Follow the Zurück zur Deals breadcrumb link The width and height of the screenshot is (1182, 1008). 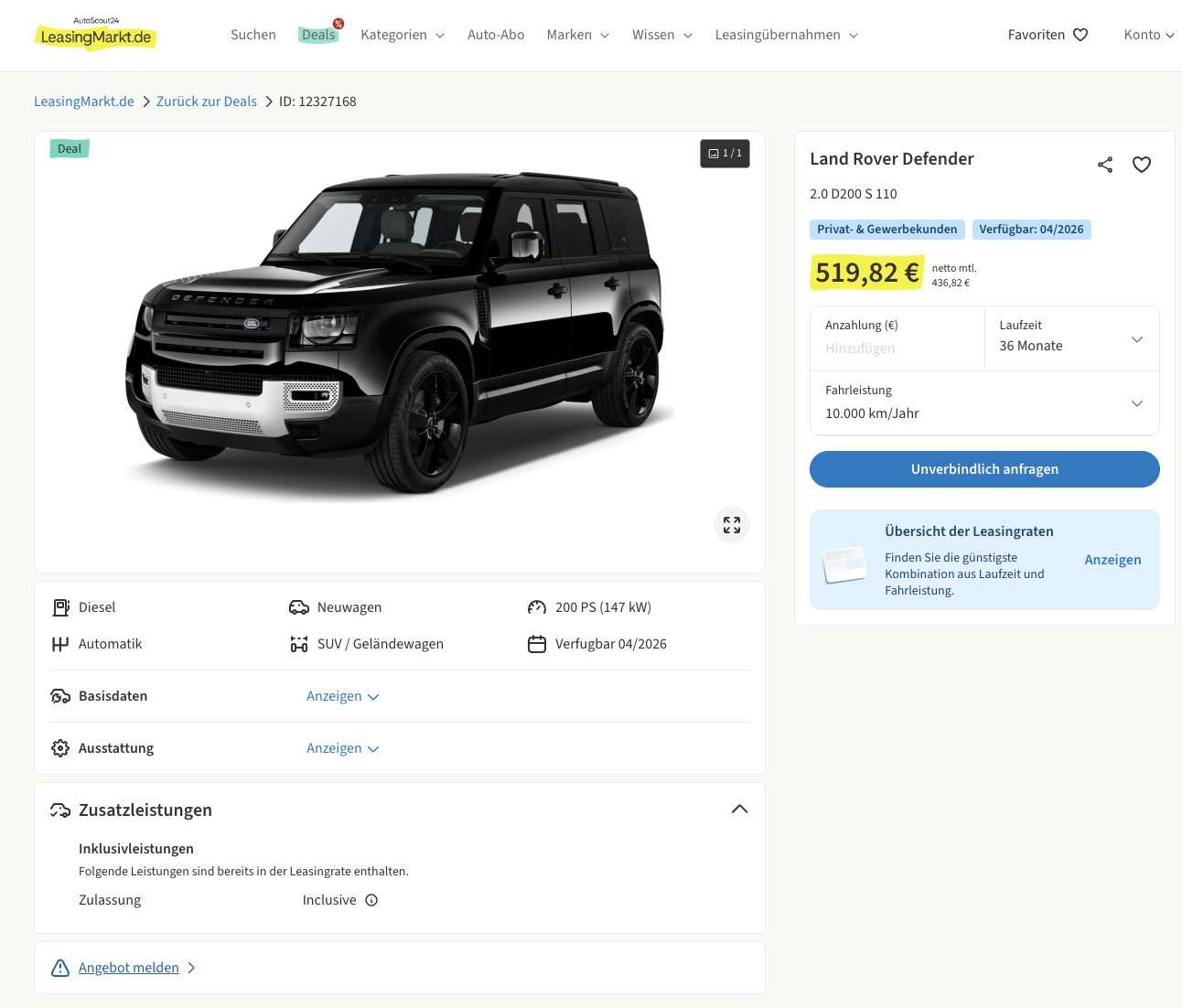point(207,102)
